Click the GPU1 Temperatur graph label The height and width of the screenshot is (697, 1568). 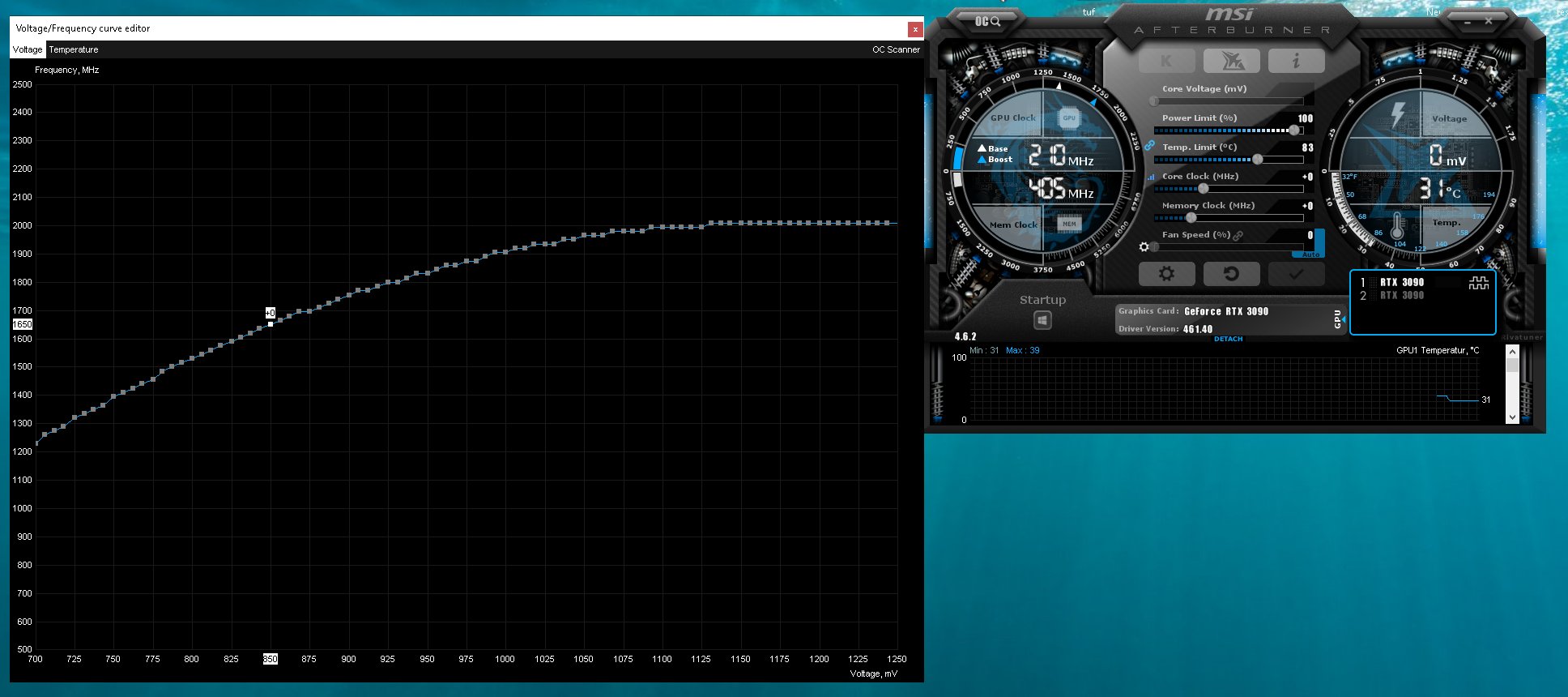coord(1438,350)
